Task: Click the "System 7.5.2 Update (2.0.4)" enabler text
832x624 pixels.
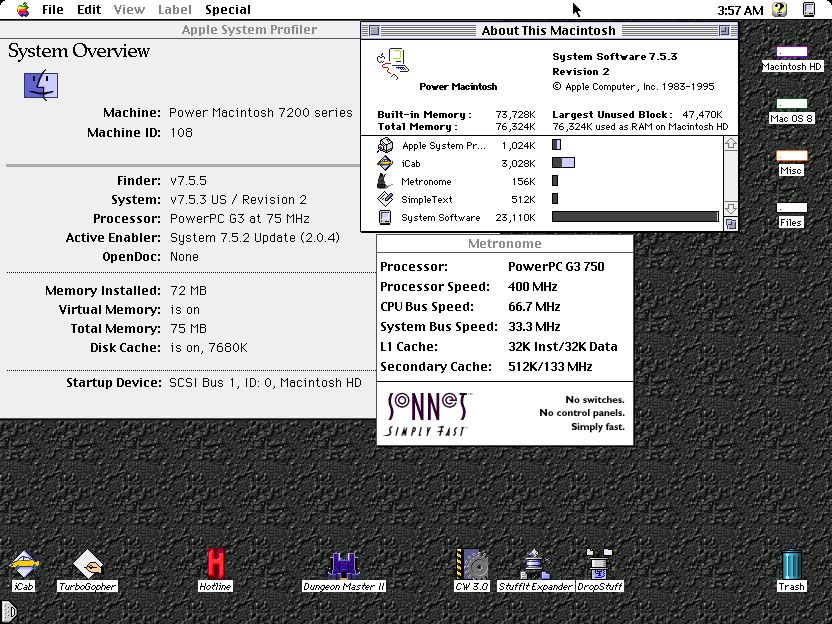Action: coord(255,238)
